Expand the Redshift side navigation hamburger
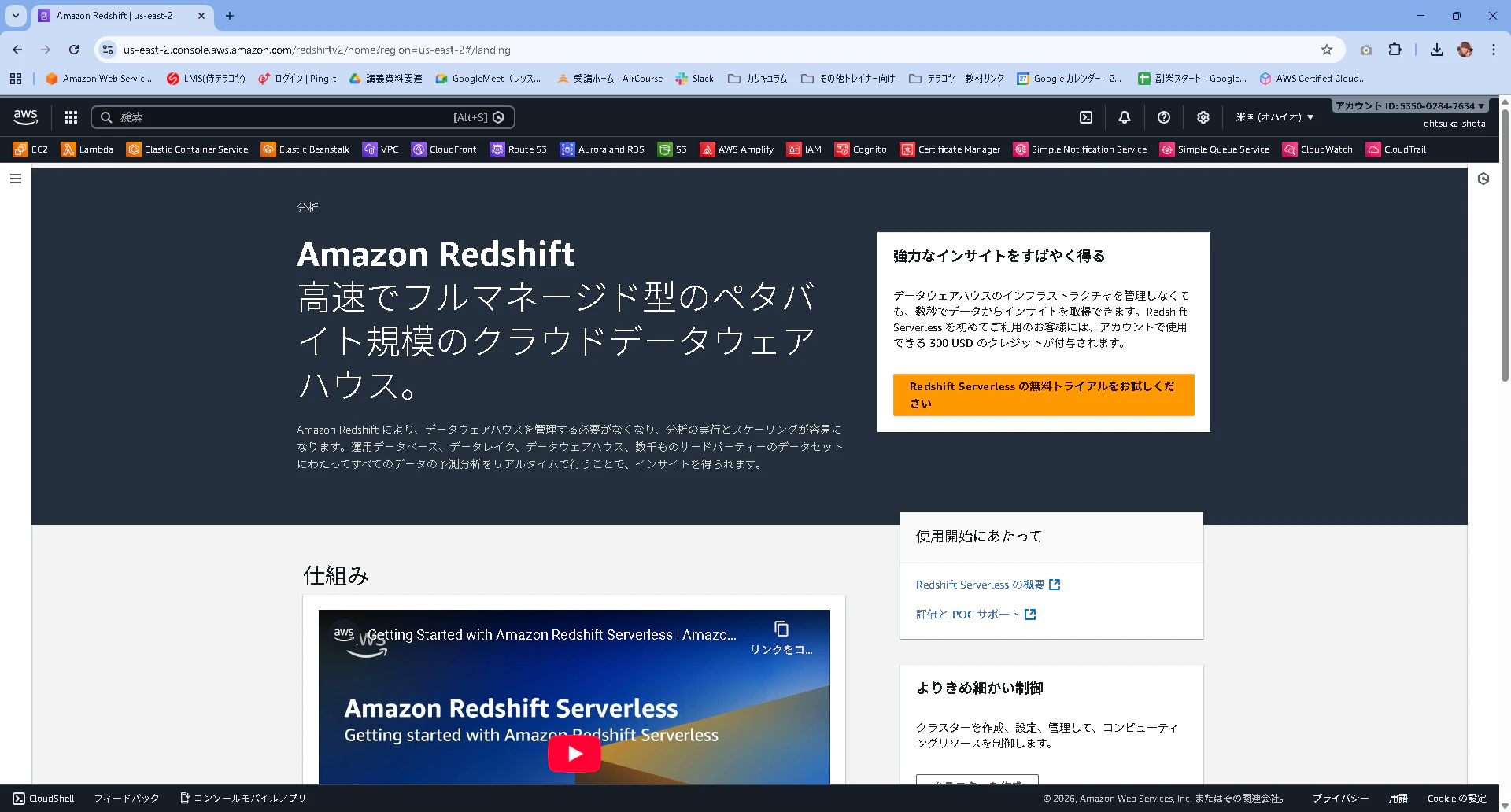This screenshot has width=1511, height=812. (x=15, y=179)
